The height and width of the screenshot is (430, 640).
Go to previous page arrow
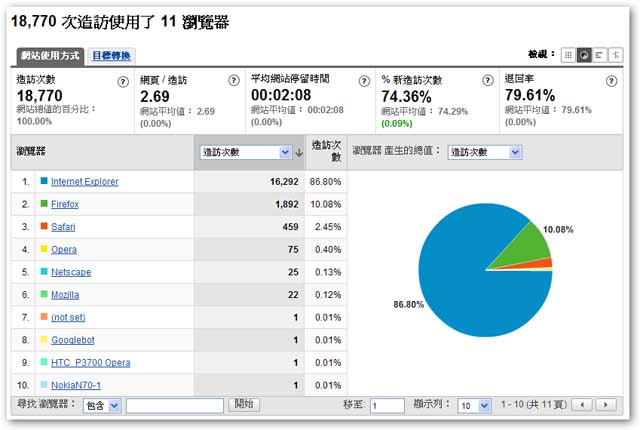click(582, 405)
